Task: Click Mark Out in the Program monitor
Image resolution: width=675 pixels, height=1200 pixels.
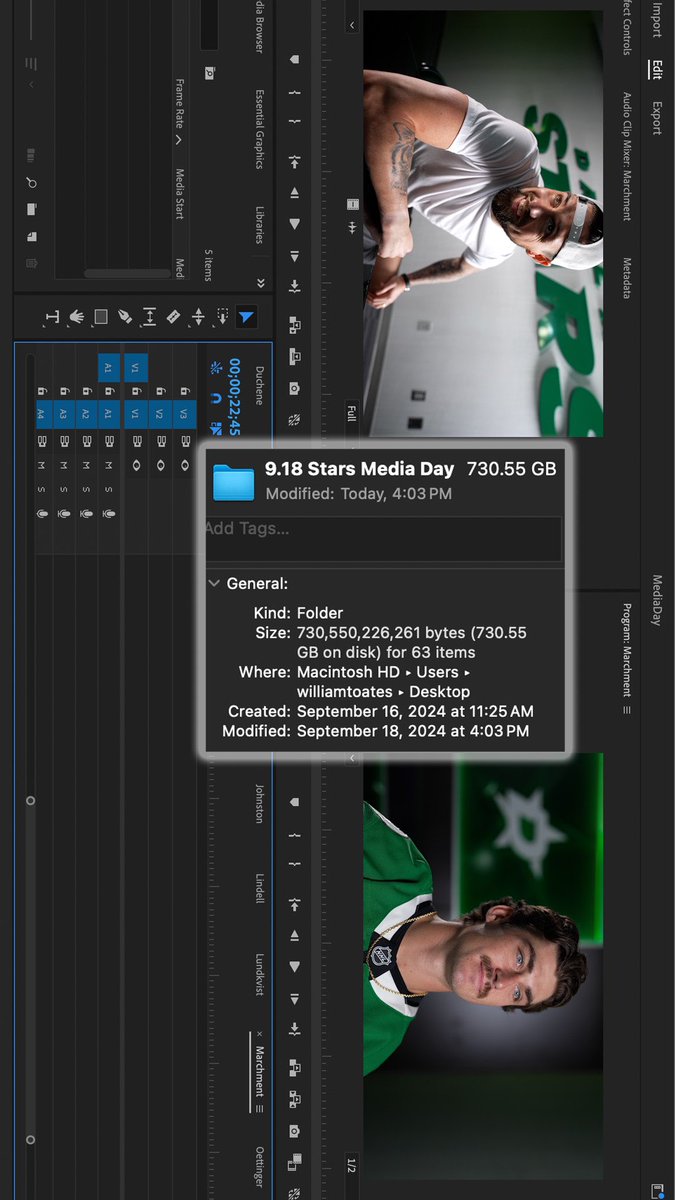Action: click(295, 866)
